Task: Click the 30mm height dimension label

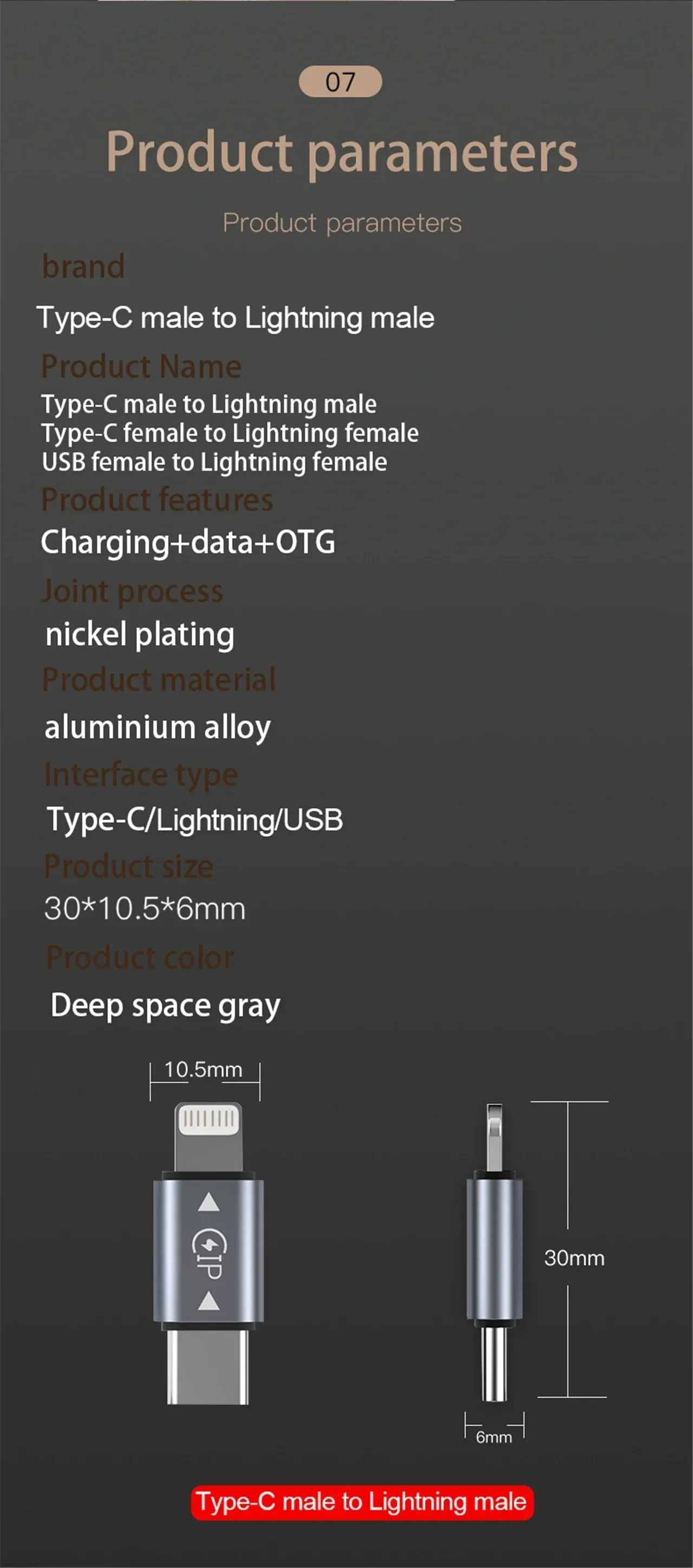Action: [x=574, y=1257]
